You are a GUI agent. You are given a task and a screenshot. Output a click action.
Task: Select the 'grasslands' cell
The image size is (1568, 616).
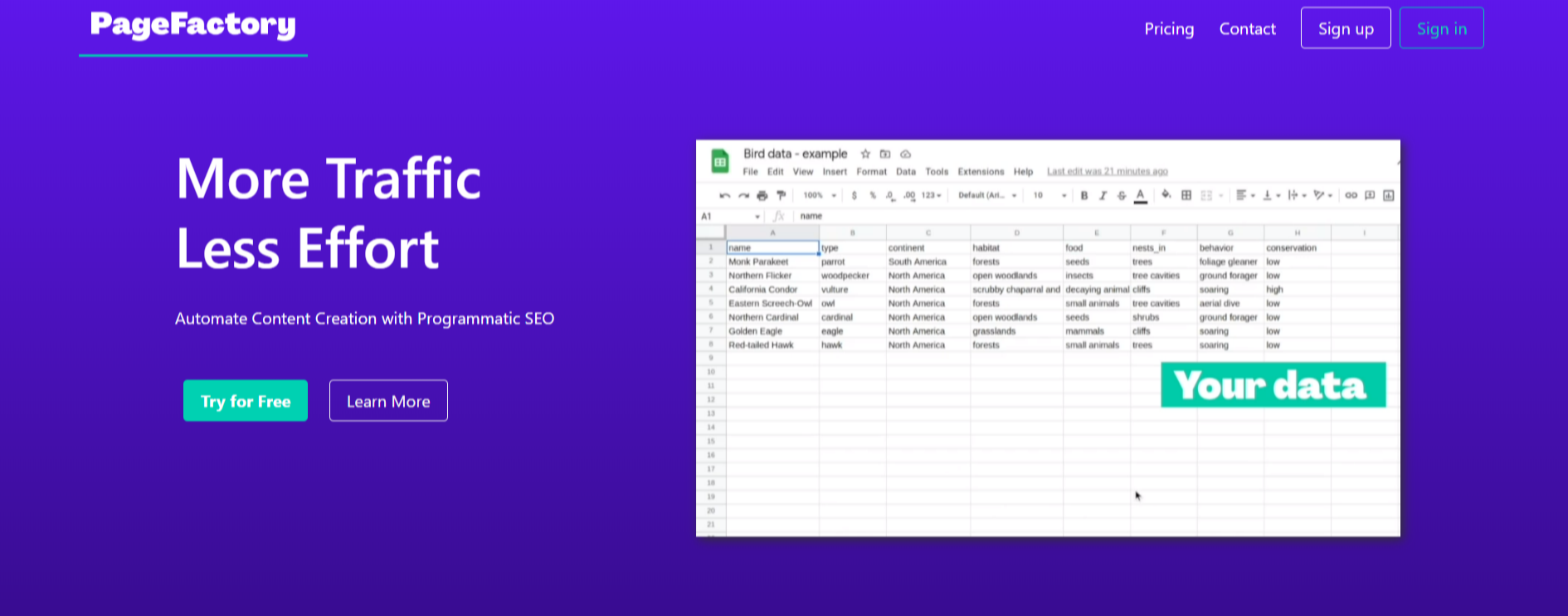[x=1016, y=331]
